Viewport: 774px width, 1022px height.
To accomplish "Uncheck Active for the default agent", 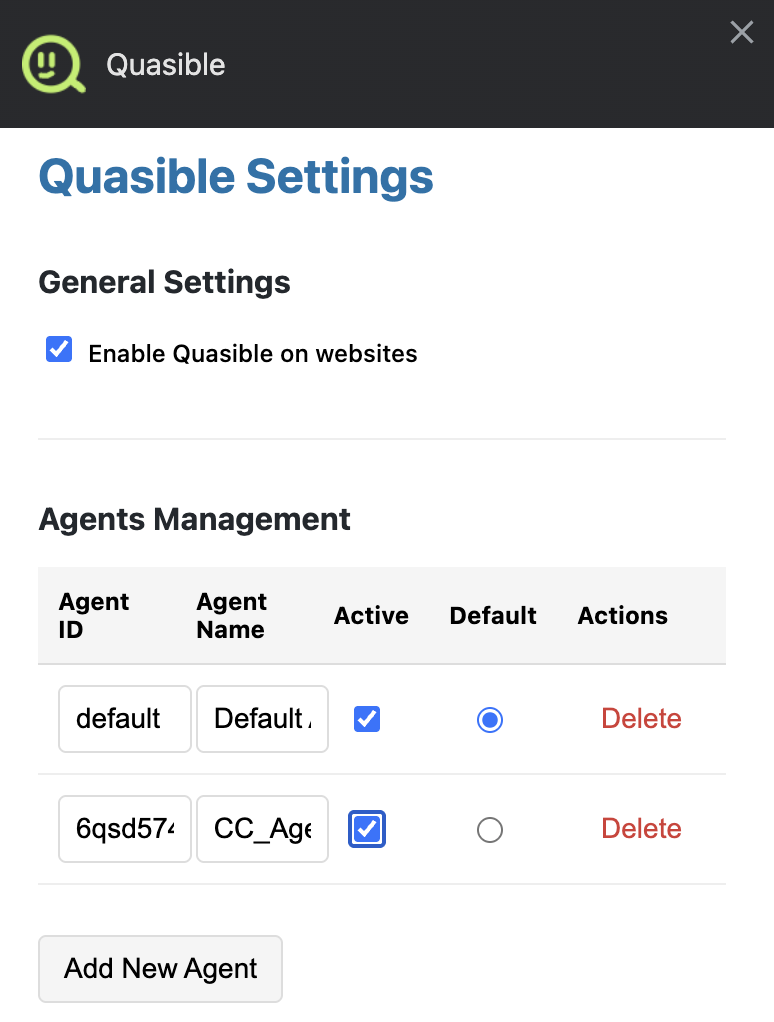I will tap(367, 719).
